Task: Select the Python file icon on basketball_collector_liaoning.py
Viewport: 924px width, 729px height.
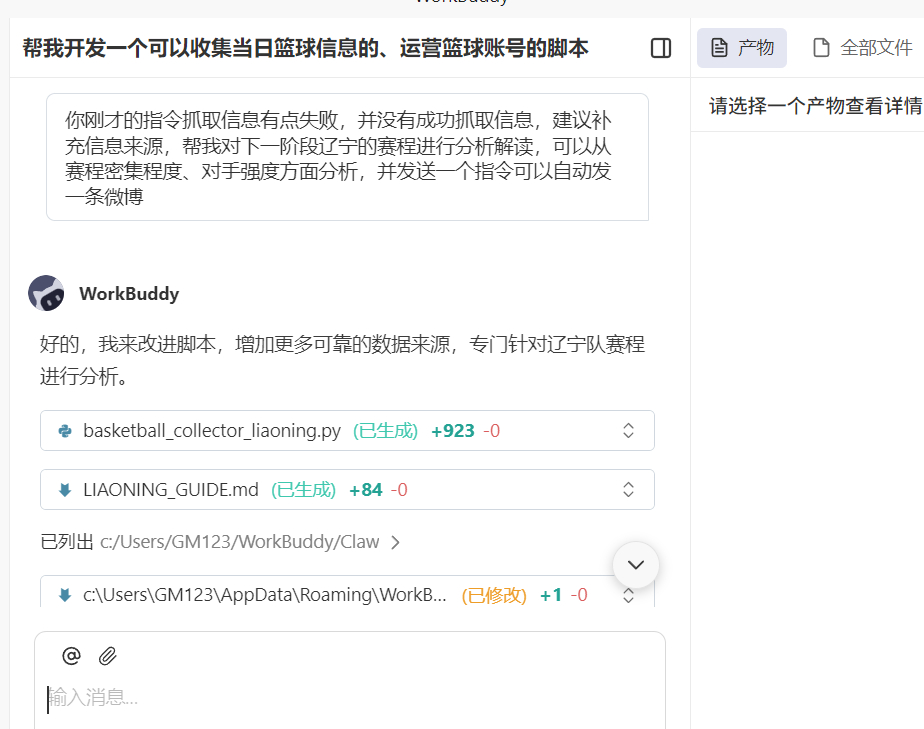Action: [x=62, y=430]
